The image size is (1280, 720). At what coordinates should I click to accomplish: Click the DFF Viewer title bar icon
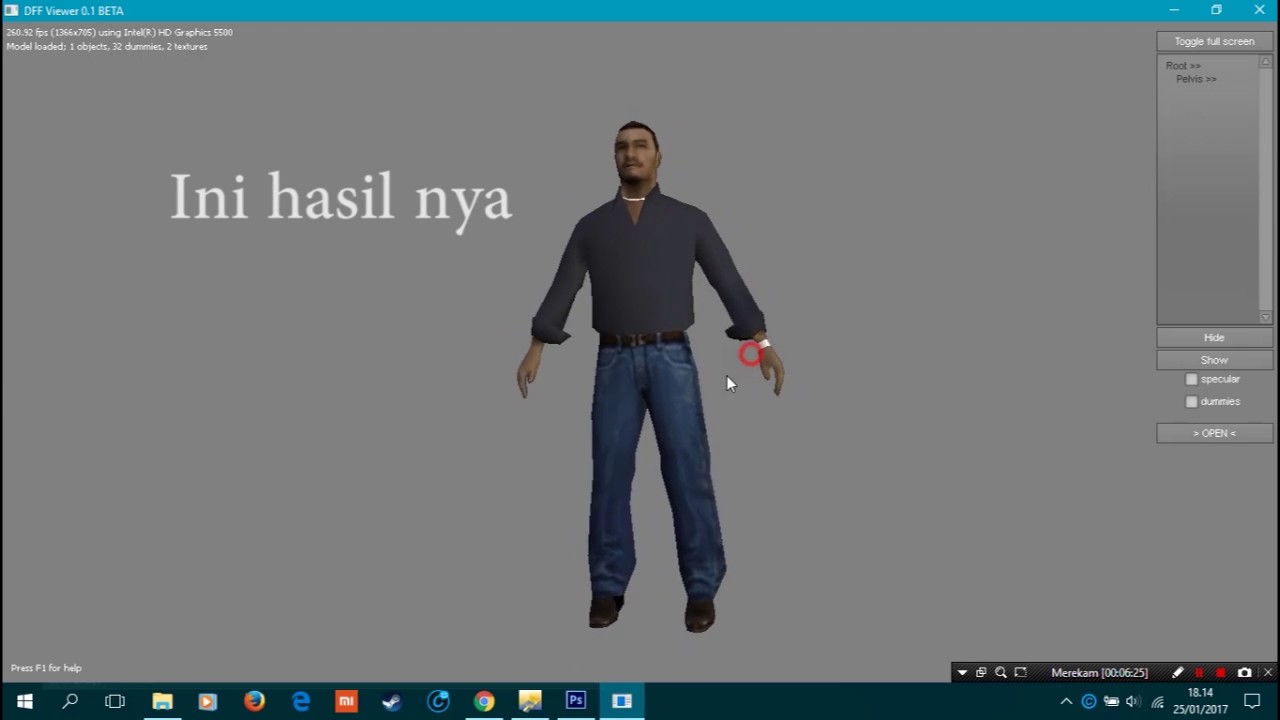coord(11,10)
